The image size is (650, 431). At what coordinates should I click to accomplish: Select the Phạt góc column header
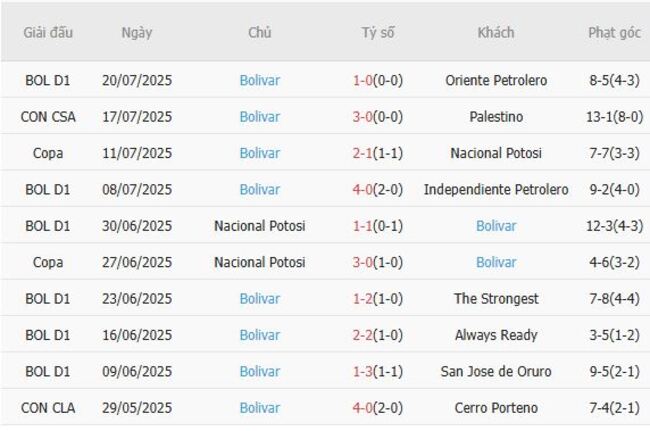click(614, 33)
